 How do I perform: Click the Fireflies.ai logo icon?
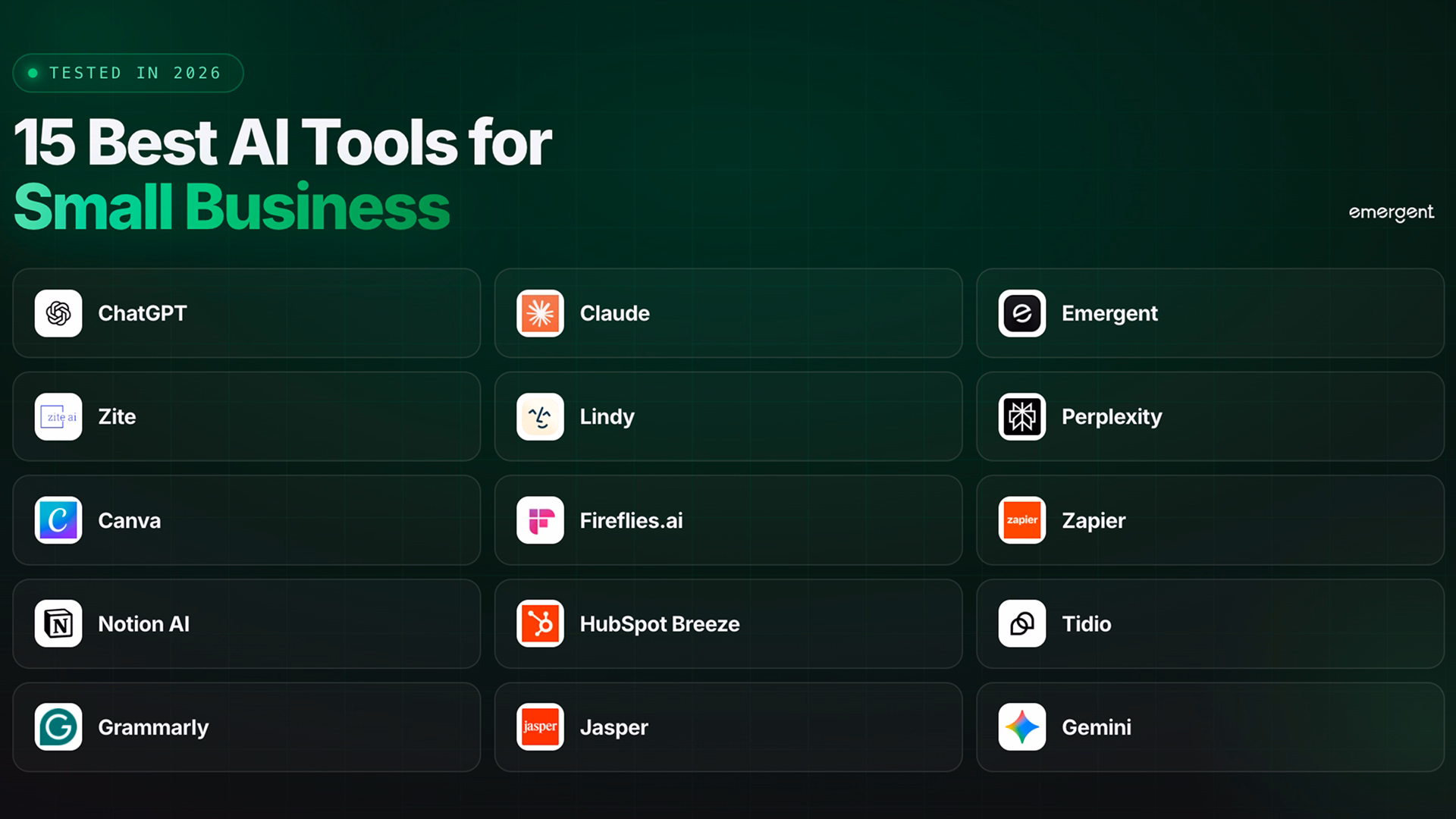tap(540, 520)
